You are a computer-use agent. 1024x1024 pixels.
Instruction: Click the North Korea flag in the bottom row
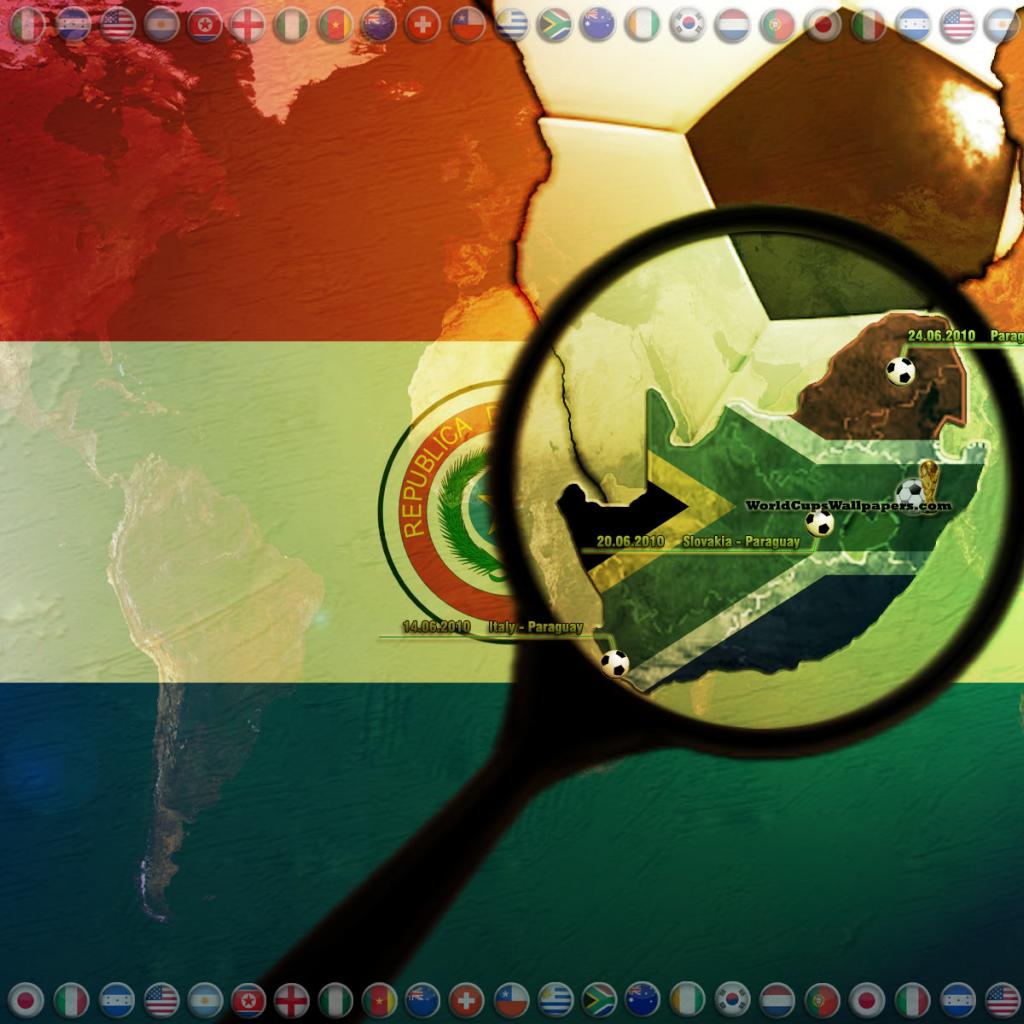pyautogui.click(x=248, y=999)
